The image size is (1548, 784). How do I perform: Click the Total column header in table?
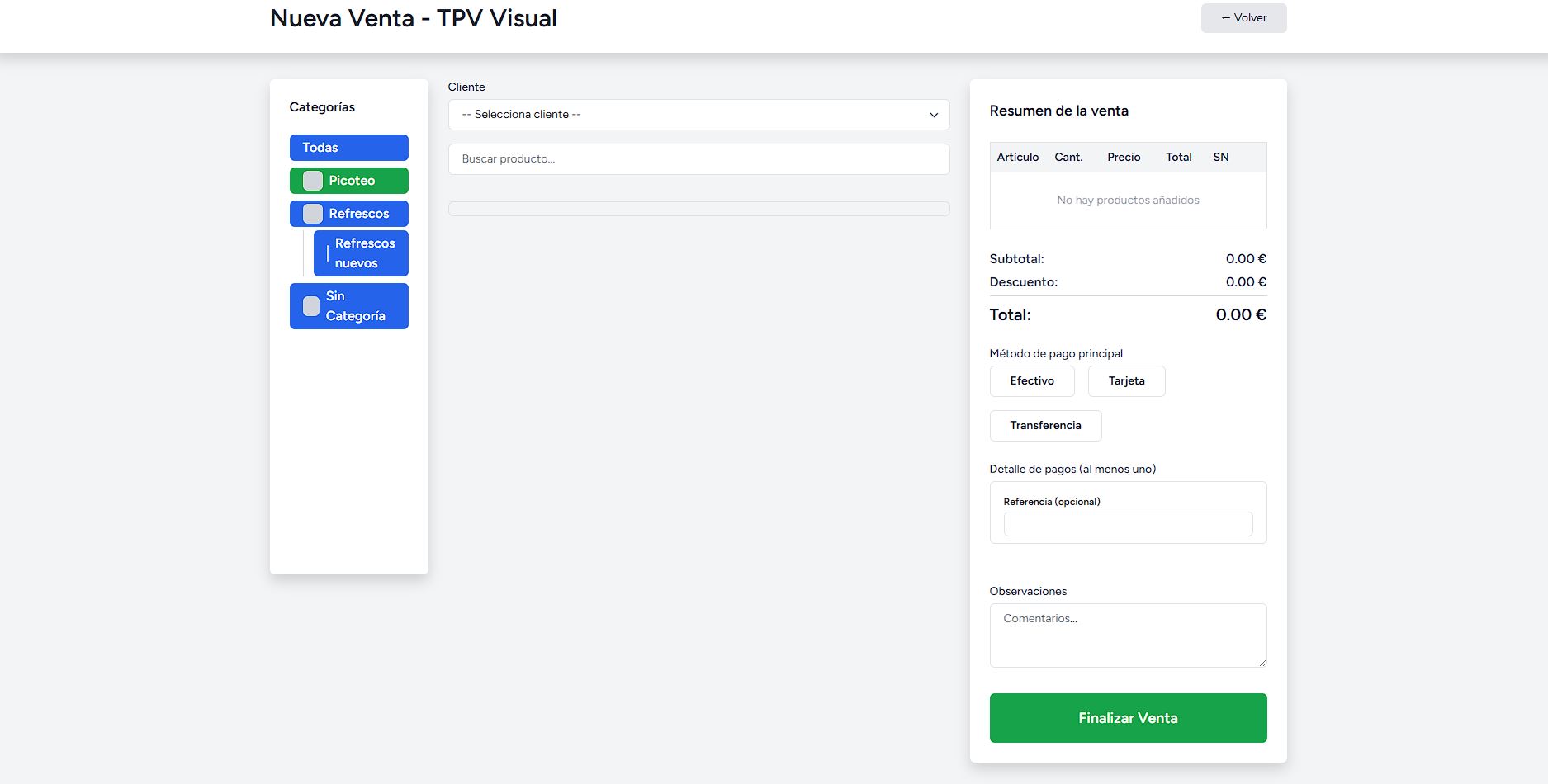click(x=1178, y=158)
